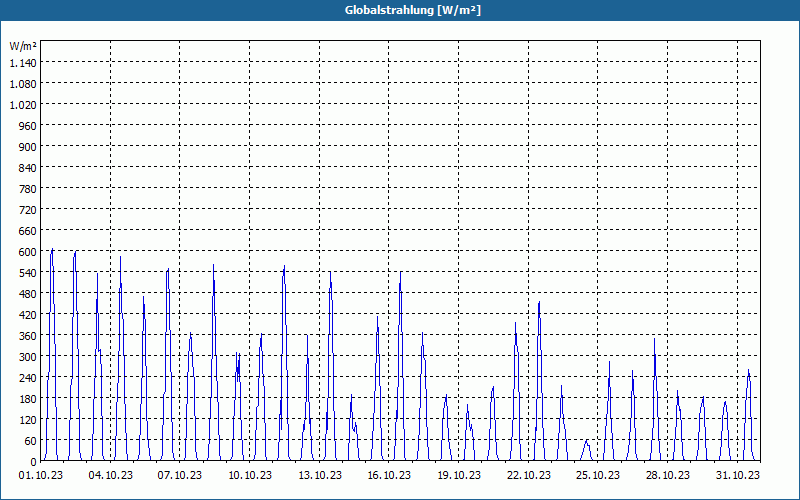
Task: Click the 1.140 y-axis label
Action: point(23,62)
